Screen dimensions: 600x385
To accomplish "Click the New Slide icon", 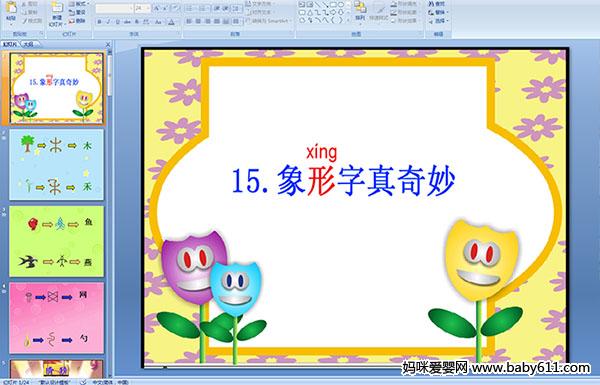I will tap(57, 13).
